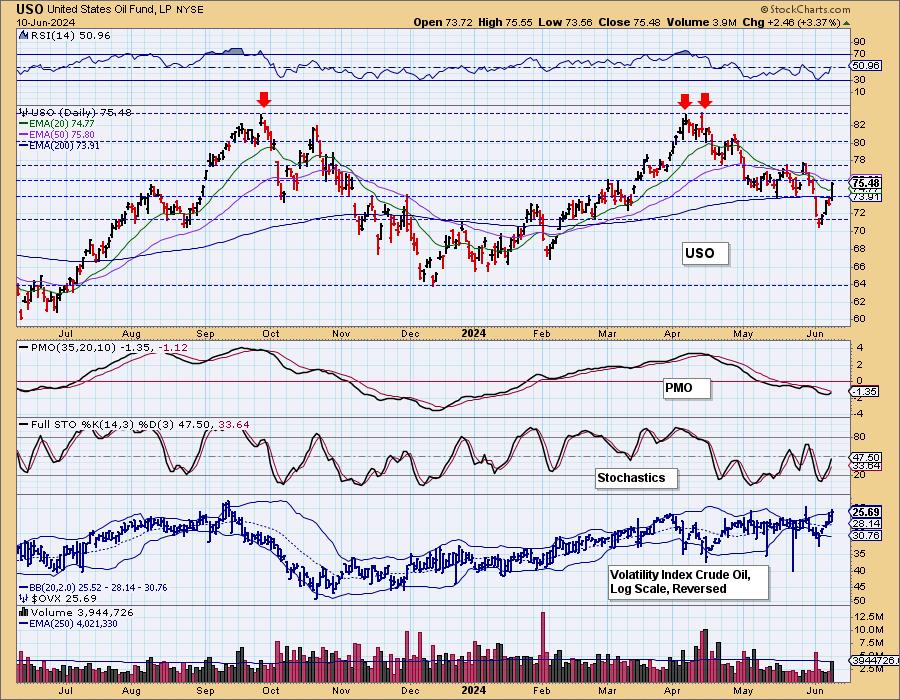Click the 'EMA(50) 75.80' legend text

(x=62, y=134)
